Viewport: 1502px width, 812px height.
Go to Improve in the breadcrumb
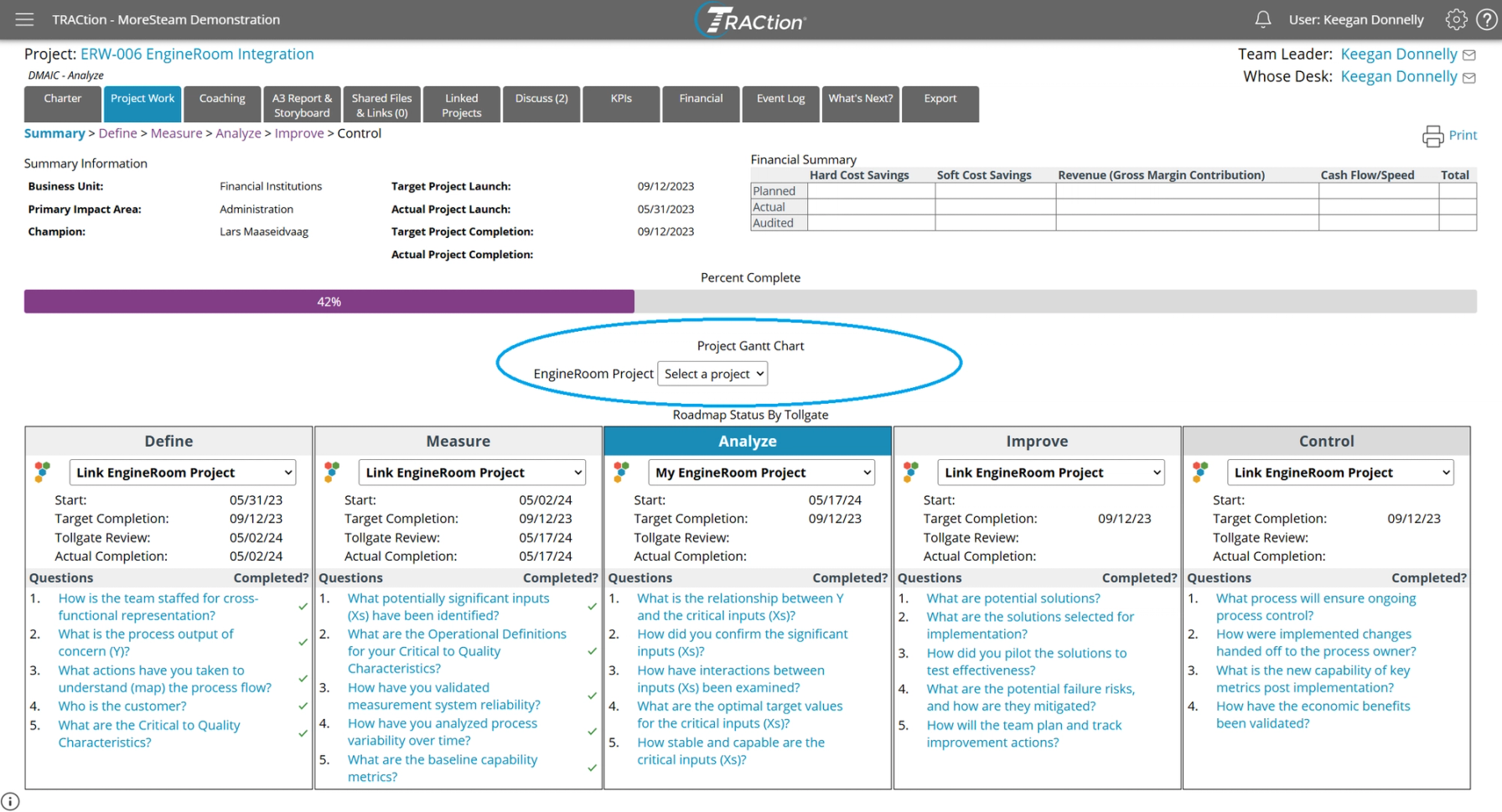pyautogui.click(x=299, y=133)
